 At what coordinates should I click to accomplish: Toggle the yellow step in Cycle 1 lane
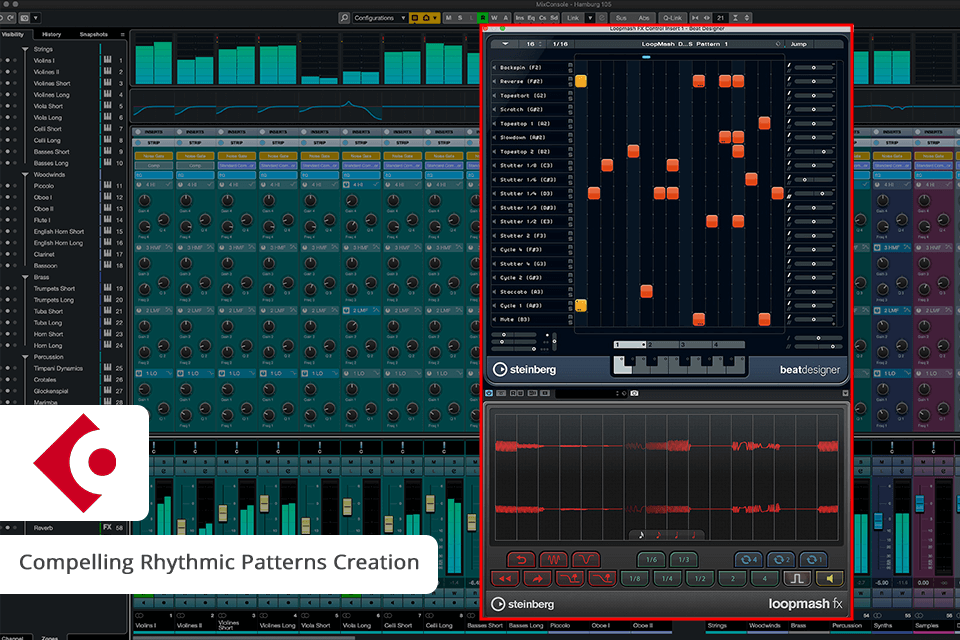coord(581,305)
